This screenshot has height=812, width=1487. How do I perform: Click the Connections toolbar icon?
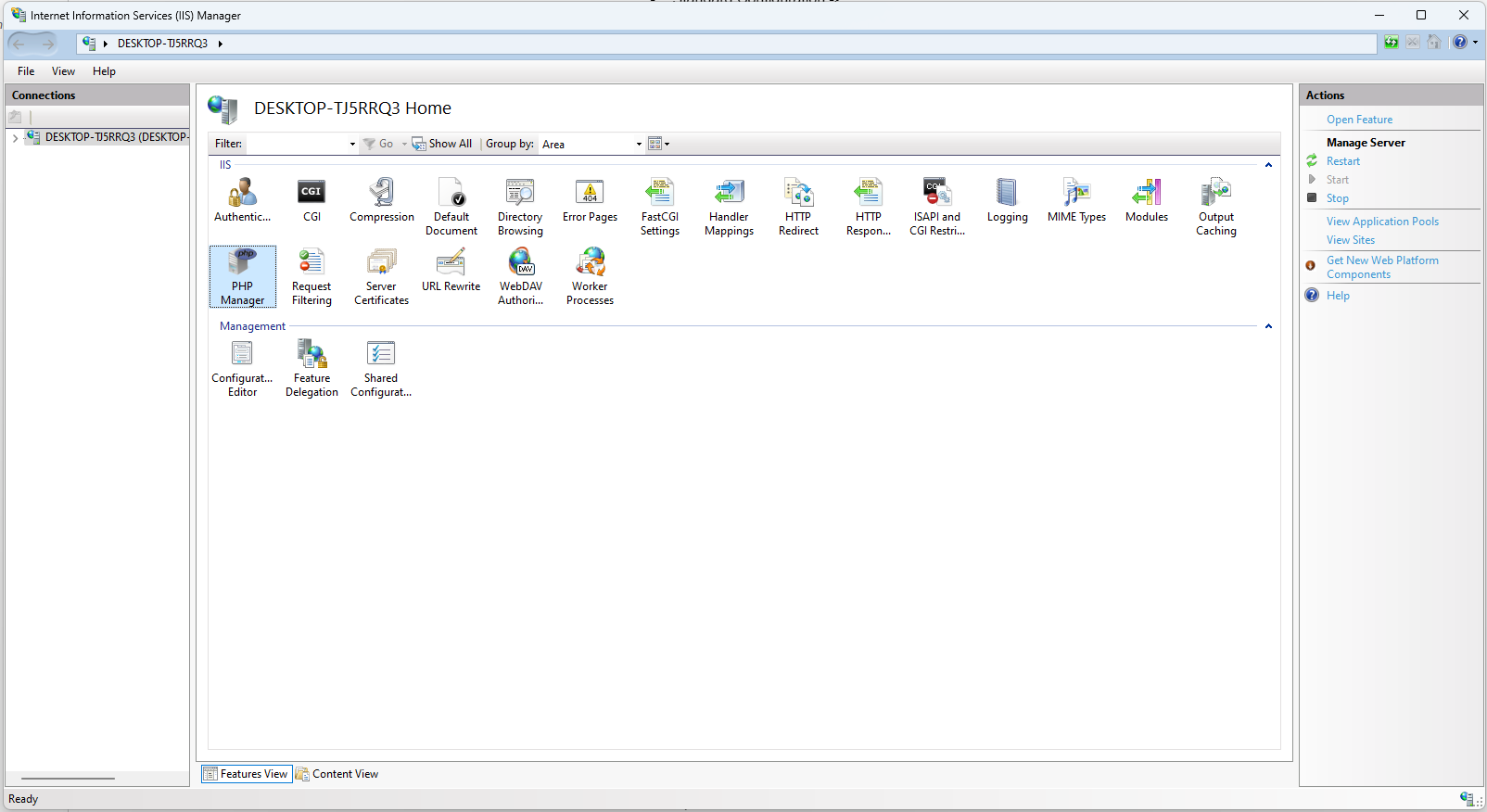[15, 117]
